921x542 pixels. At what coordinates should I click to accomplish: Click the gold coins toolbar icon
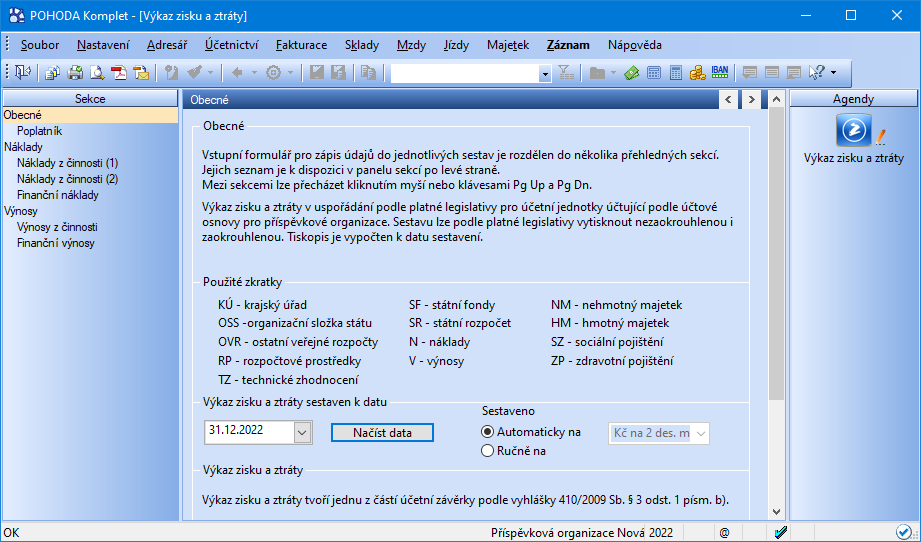(698, 73)
